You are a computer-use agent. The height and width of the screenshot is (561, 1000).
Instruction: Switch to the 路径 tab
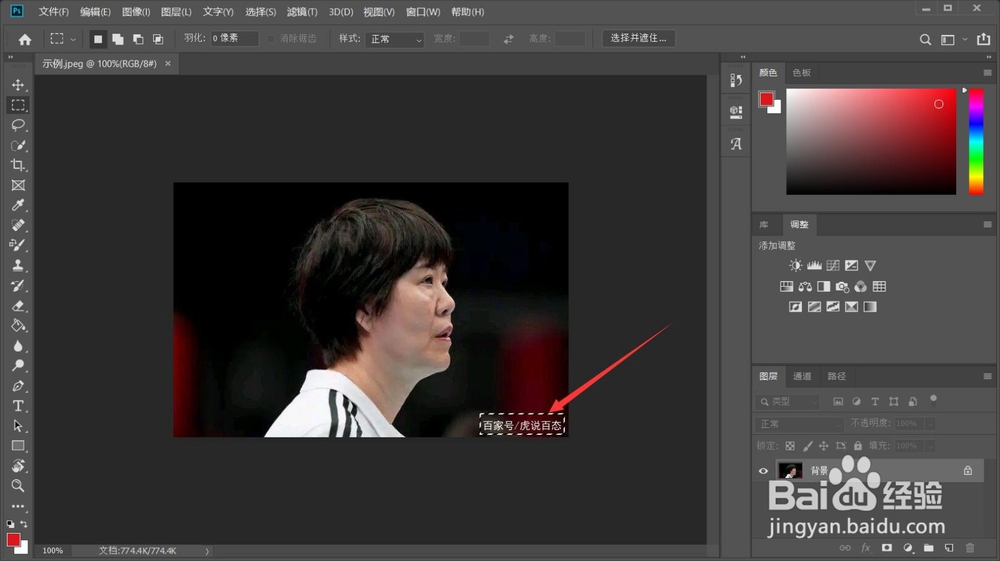(836, 376)
